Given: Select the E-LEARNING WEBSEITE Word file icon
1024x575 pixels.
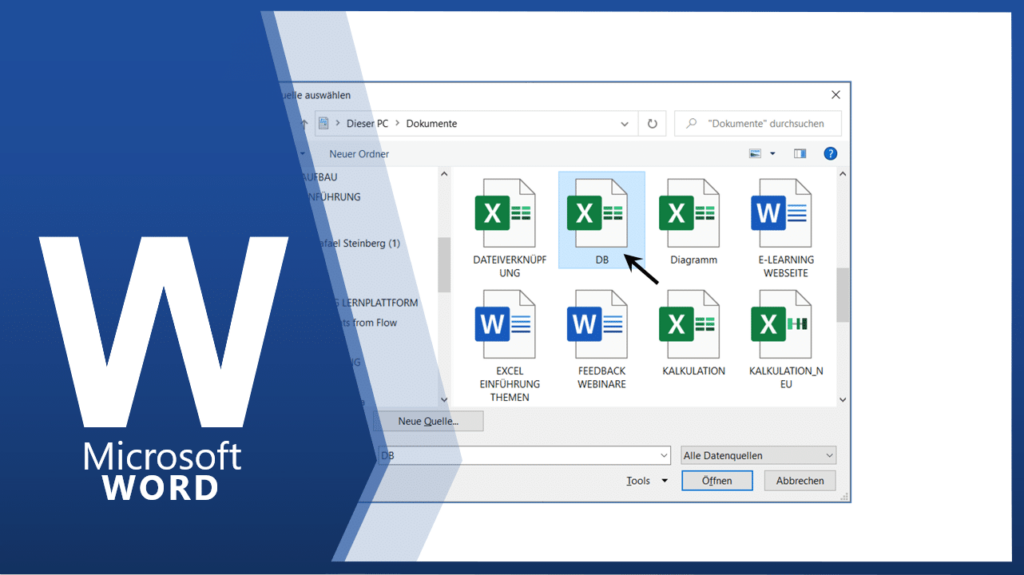Looking at the screenshot, I should point(782,214).
